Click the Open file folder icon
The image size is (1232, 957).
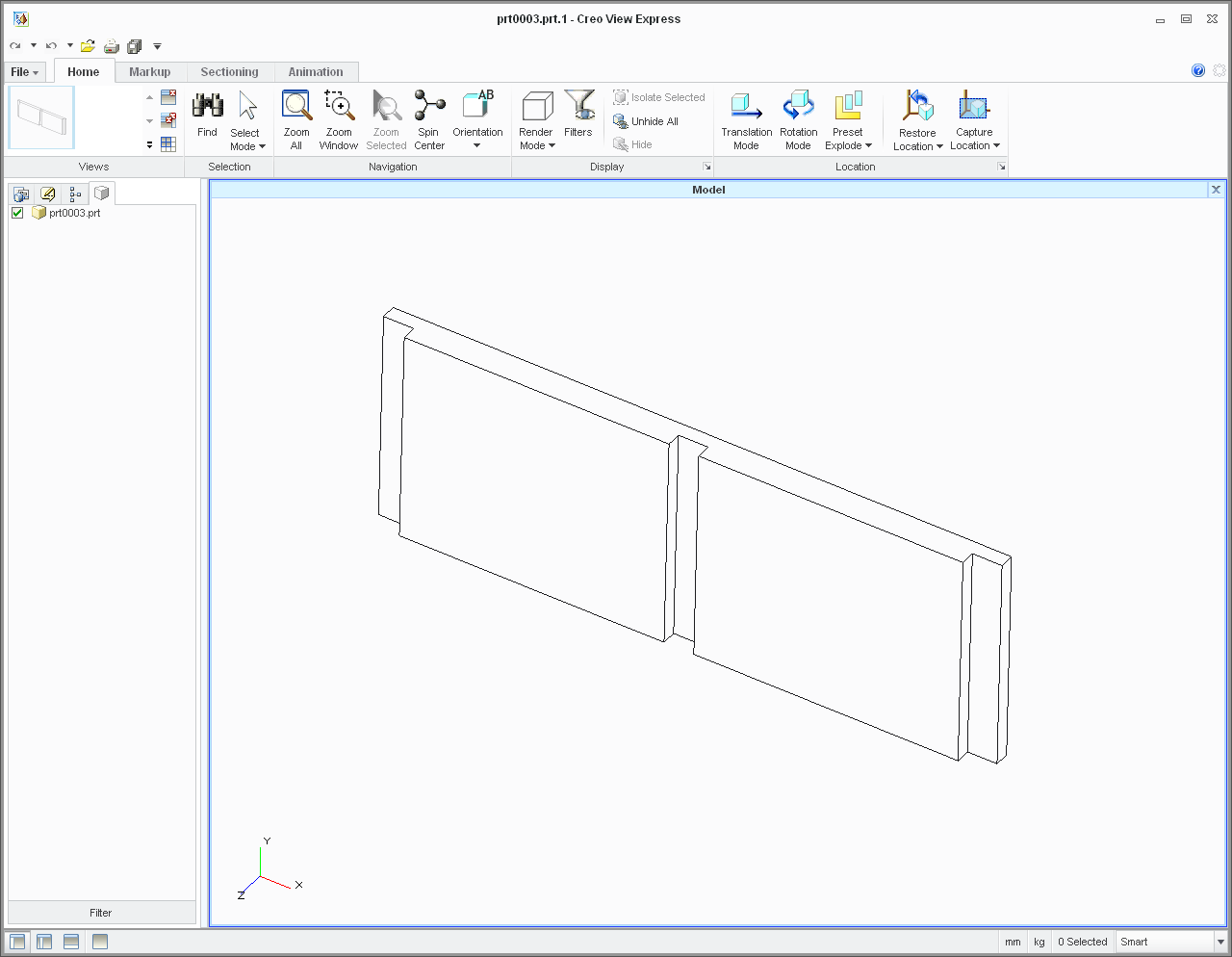(x=88, y=45)
